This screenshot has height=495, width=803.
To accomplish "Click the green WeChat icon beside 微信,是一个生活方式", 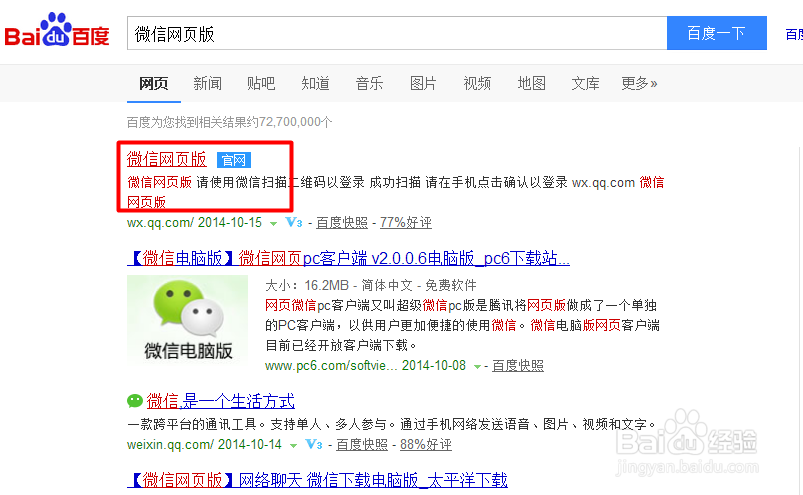I will (135, 401).
